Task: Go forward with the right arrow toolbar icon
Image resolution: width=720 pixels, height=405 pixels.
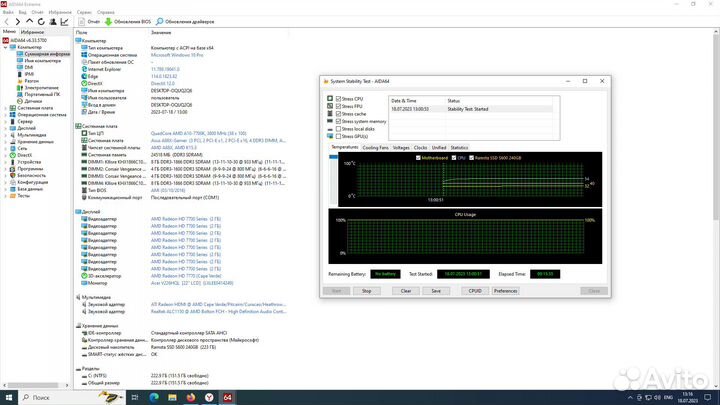Action: [x=17, y=22]
